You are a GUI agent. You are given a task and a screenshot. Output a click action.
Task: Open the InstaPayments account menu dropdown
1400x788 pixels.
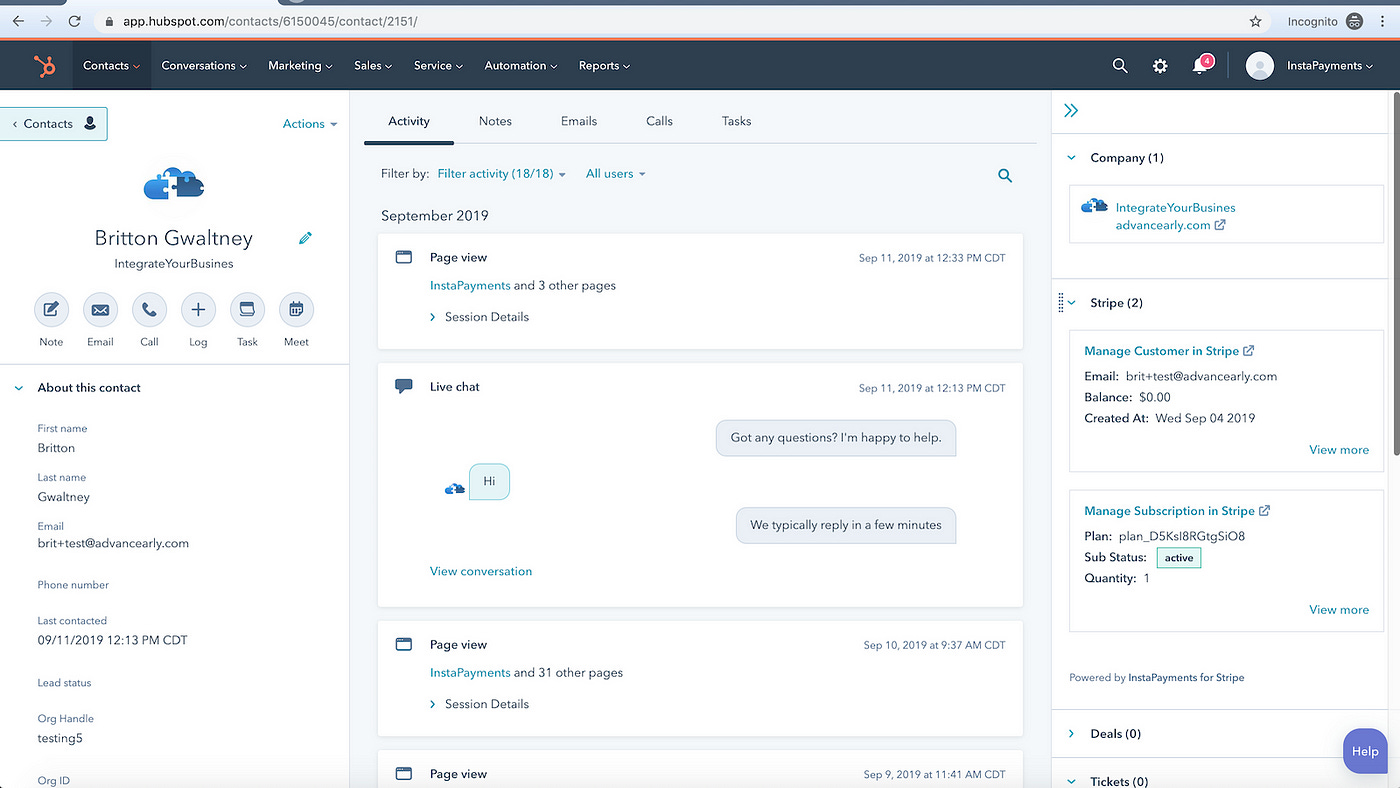(1330, 66)
